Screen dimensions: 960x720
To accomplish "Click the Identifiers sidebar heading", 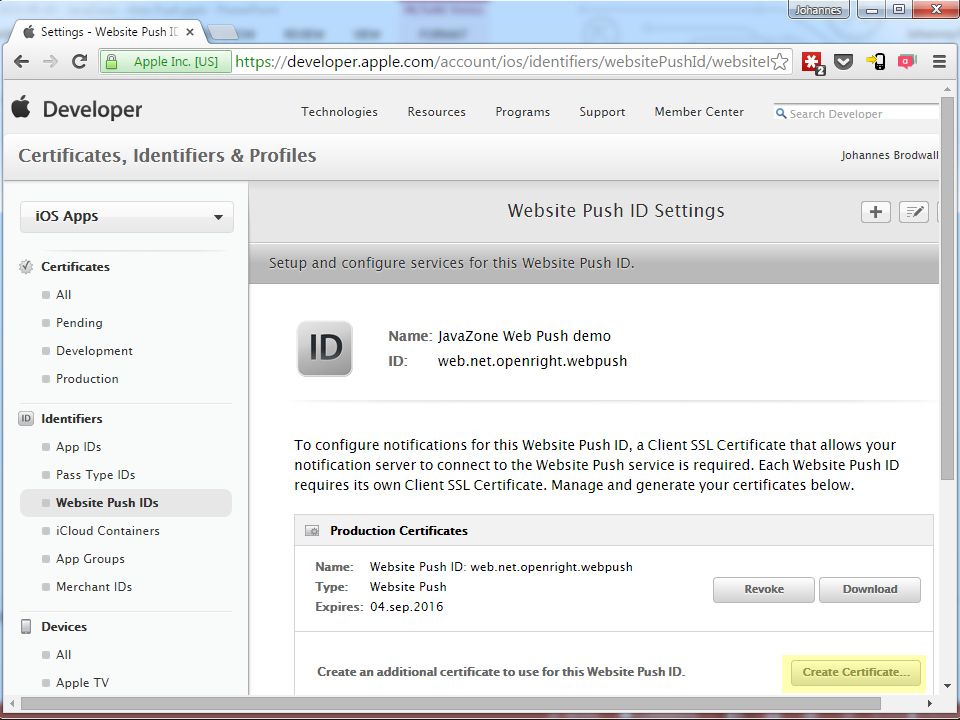I will click(x=72, y=419).
